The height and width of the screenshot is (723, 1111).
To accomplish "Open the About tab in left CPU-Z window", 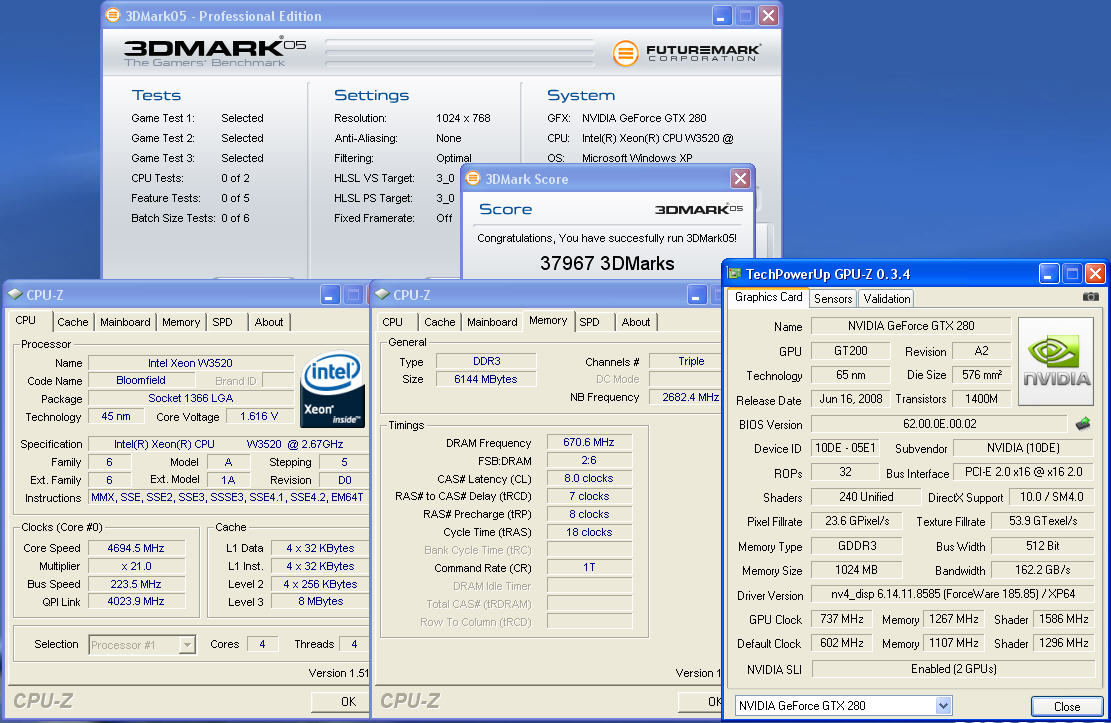I will 269,322.
